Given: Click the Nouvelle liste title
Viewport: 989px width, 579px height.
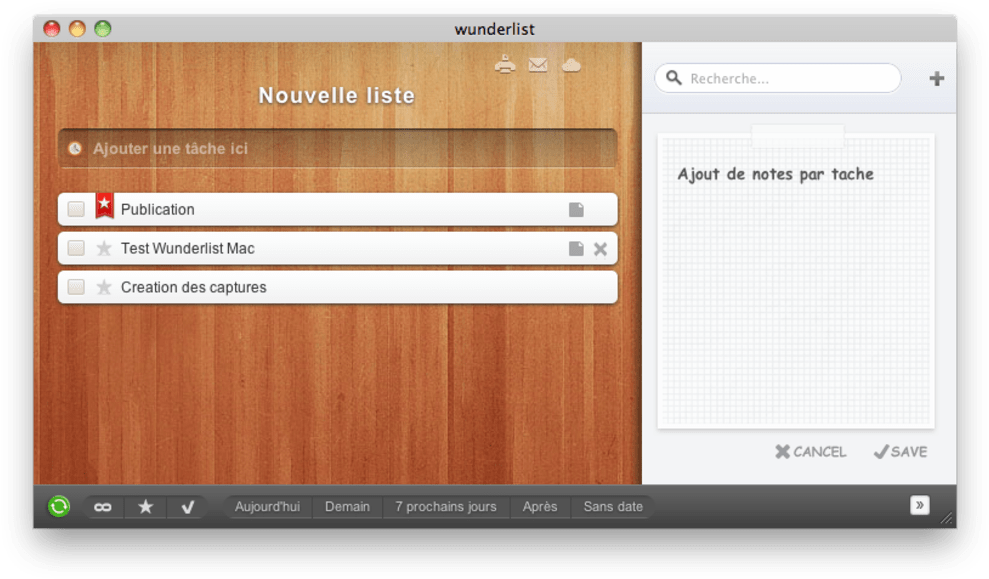Looking at the screenshot, I should point(337,95).
